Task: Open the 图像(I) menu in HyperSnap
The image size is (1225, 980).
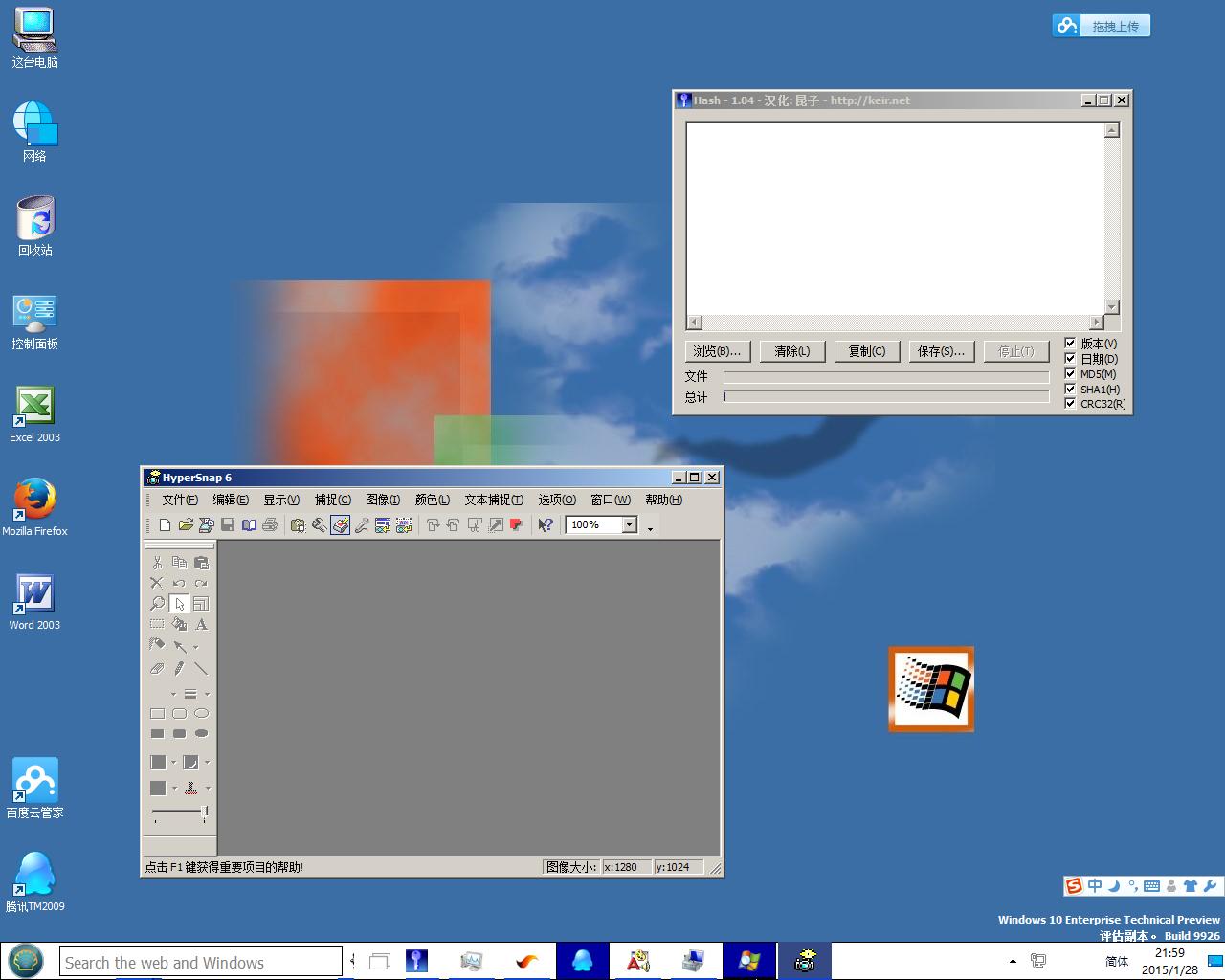Action: [383, 500]
